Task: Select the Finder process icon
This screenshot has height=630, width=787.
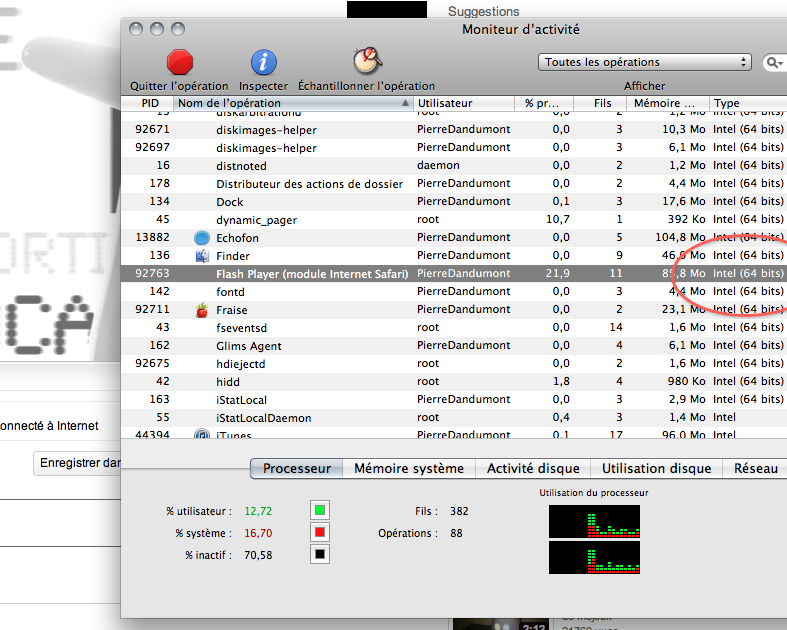Action: point(201,256)
